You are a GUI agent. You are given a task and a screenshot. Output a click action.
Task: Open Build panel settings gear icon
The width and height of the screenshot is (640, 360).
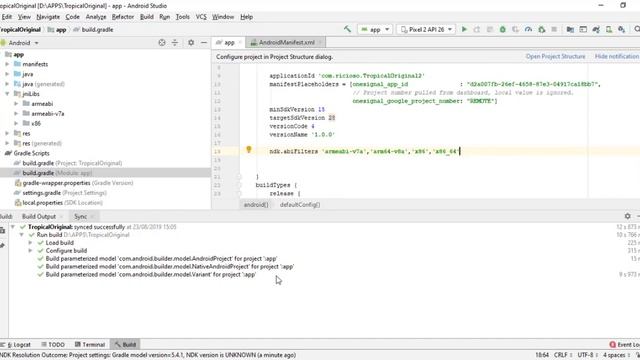click(627, 216)
